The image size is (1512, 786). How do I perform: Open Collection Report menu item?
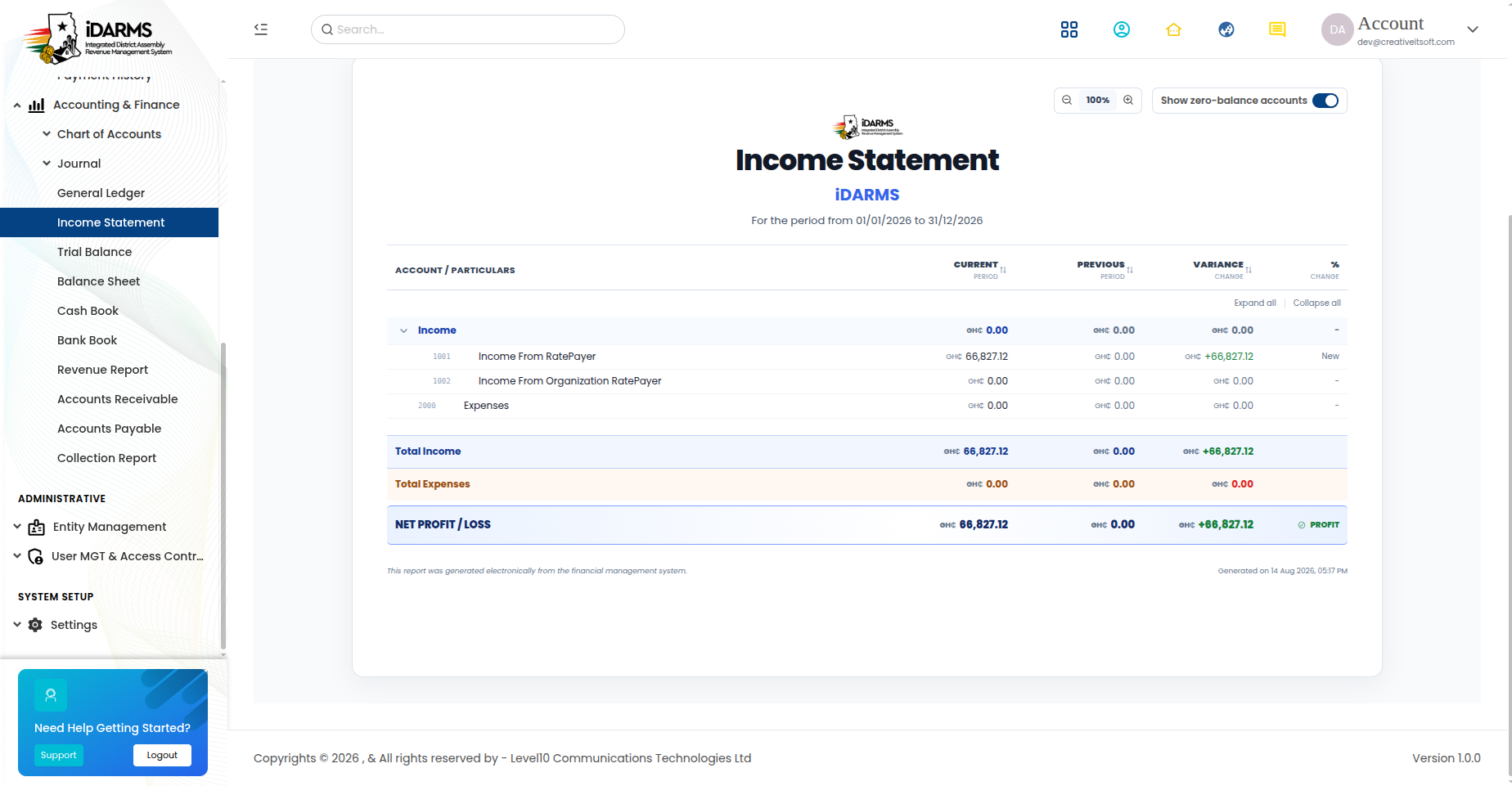(x=109, y=458)
